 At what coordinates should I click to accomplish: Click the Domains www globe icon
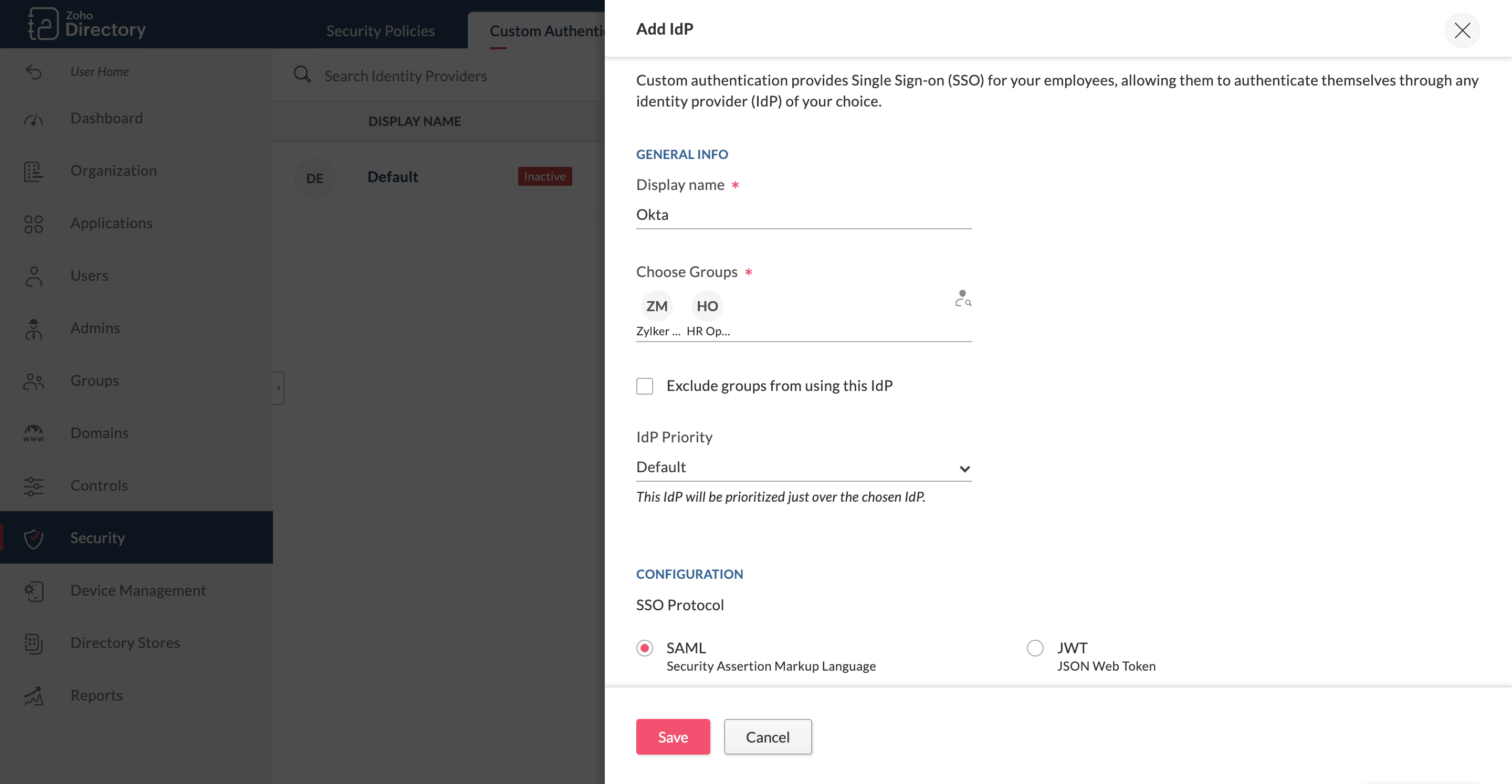[x=34, y=433]
